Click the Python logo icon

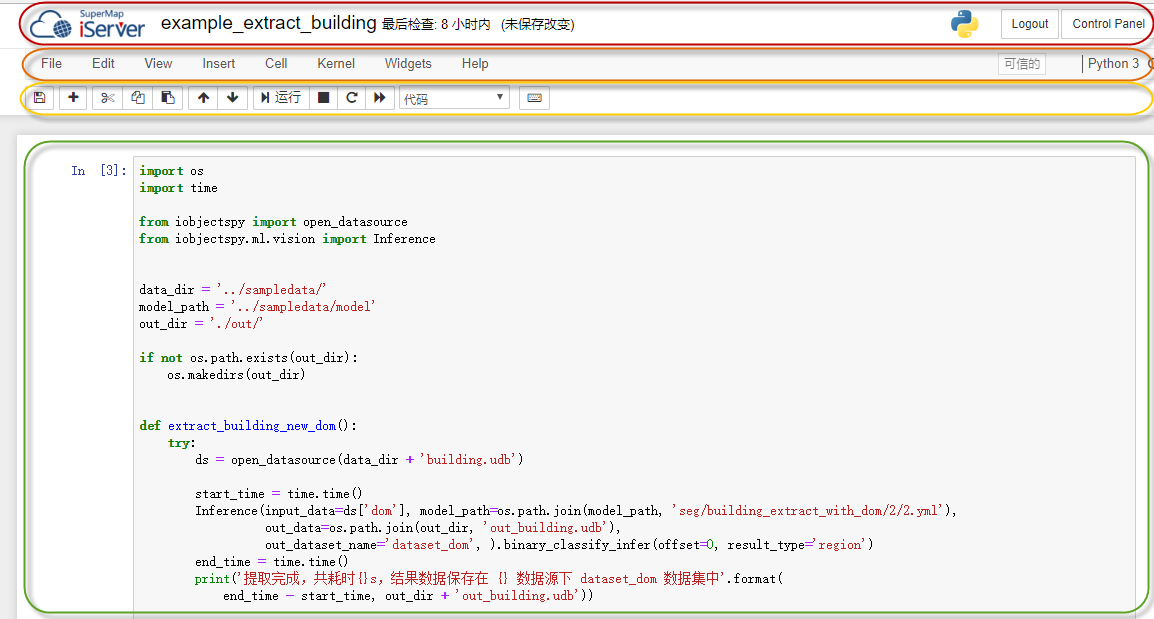click(964, 24)
